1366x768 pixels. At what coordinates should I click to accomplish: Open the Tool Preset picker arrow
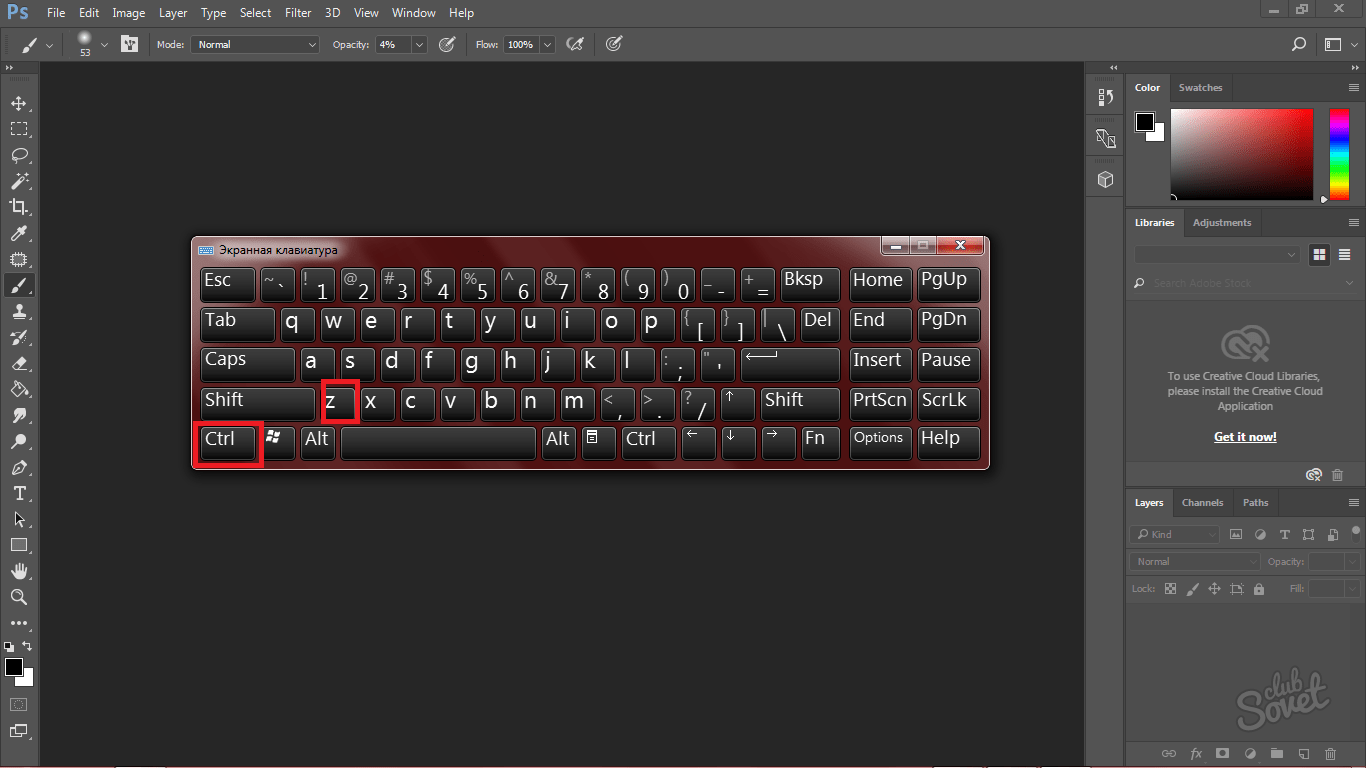click(50, 44)
